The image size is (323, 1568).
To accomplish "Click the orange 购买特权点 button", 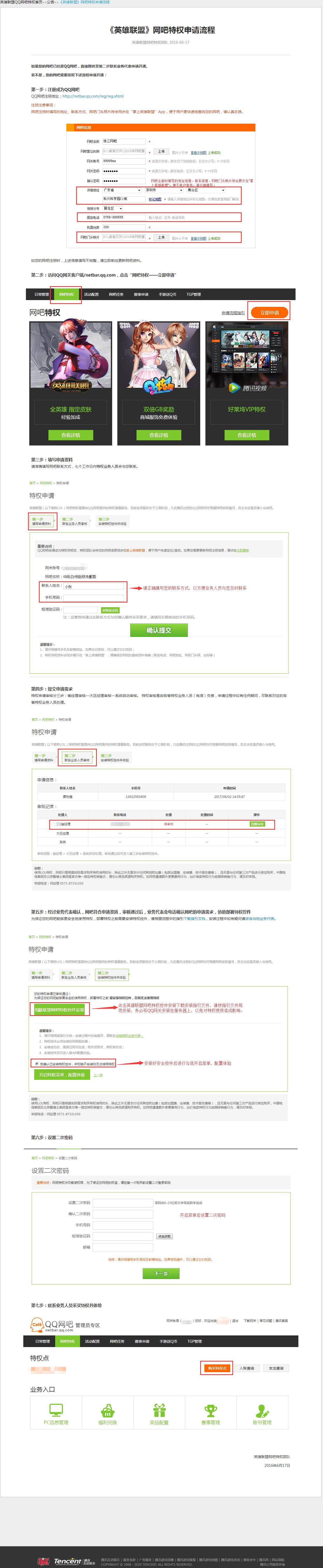I will click(217, 1368).
